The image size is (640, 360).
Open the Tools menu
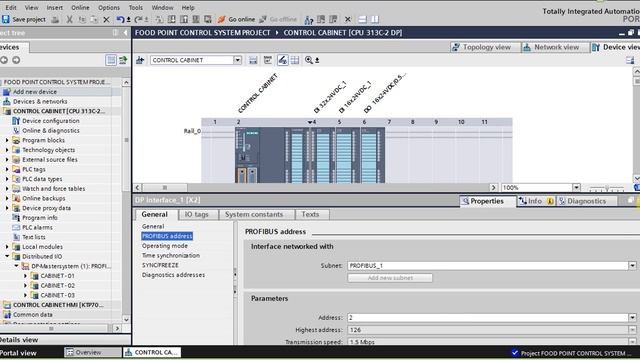click(136, 7)
